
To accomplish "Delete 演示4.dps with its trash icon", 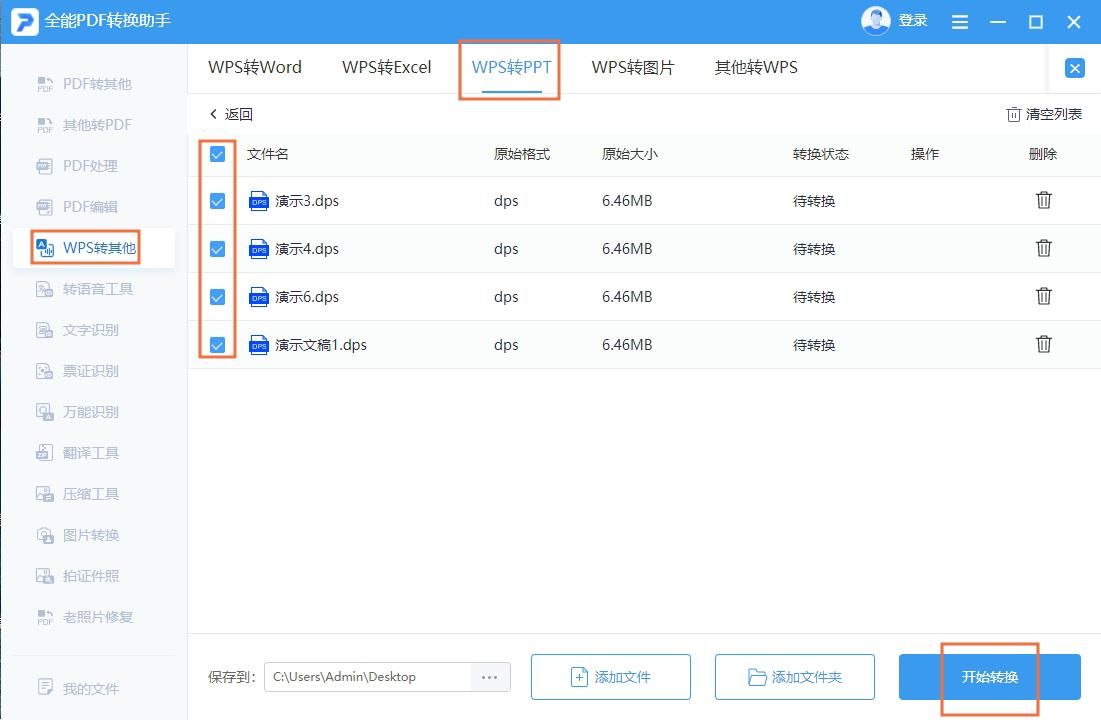I will (x=1043, y=248).
